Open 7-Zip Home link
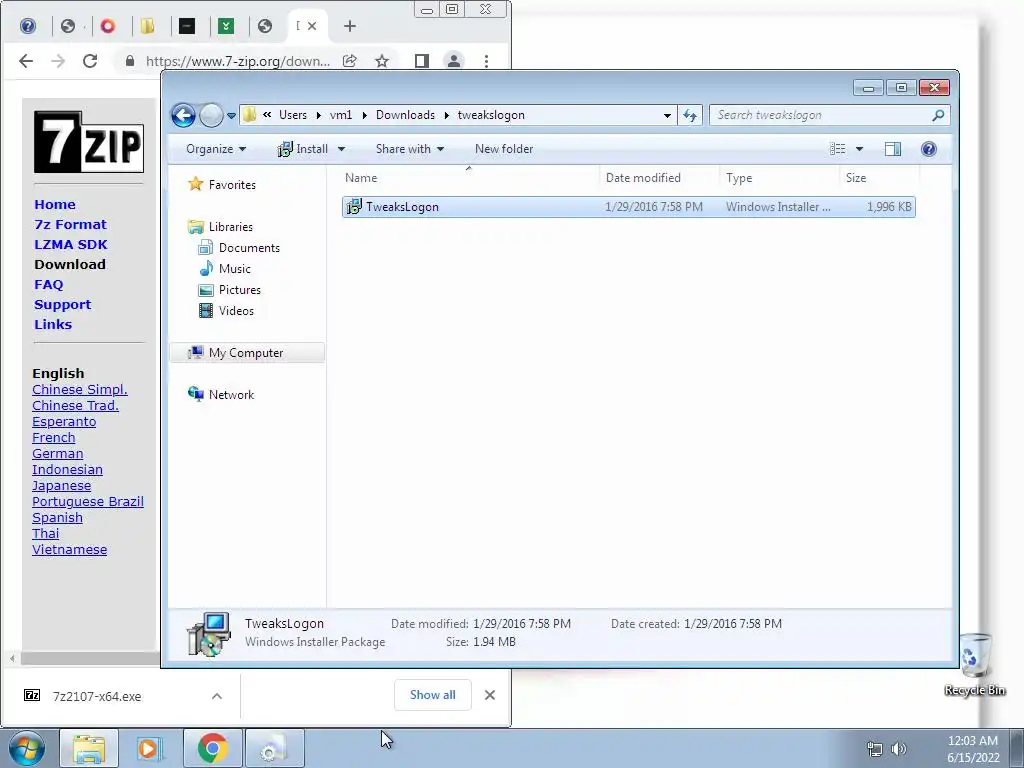 (x=55, y=204)
